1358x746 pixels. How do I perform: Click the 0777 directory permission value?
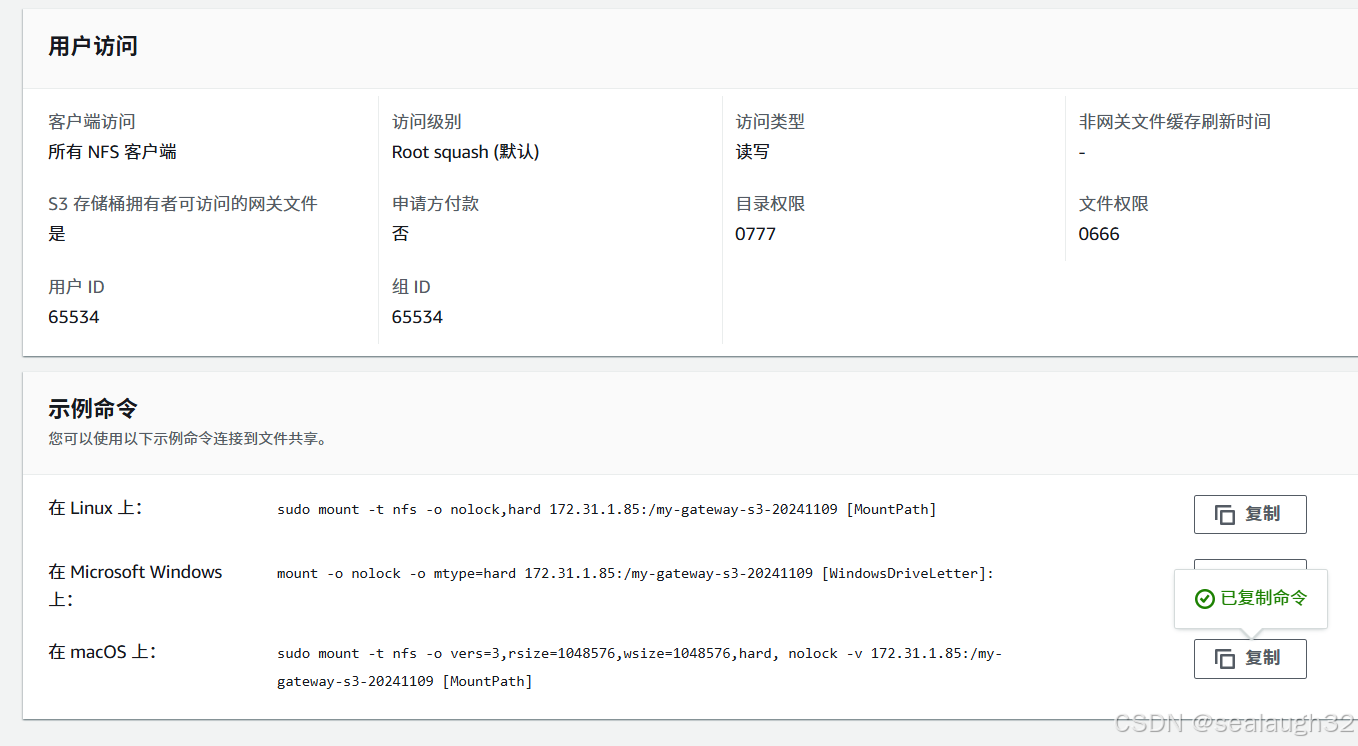(756, 234)
